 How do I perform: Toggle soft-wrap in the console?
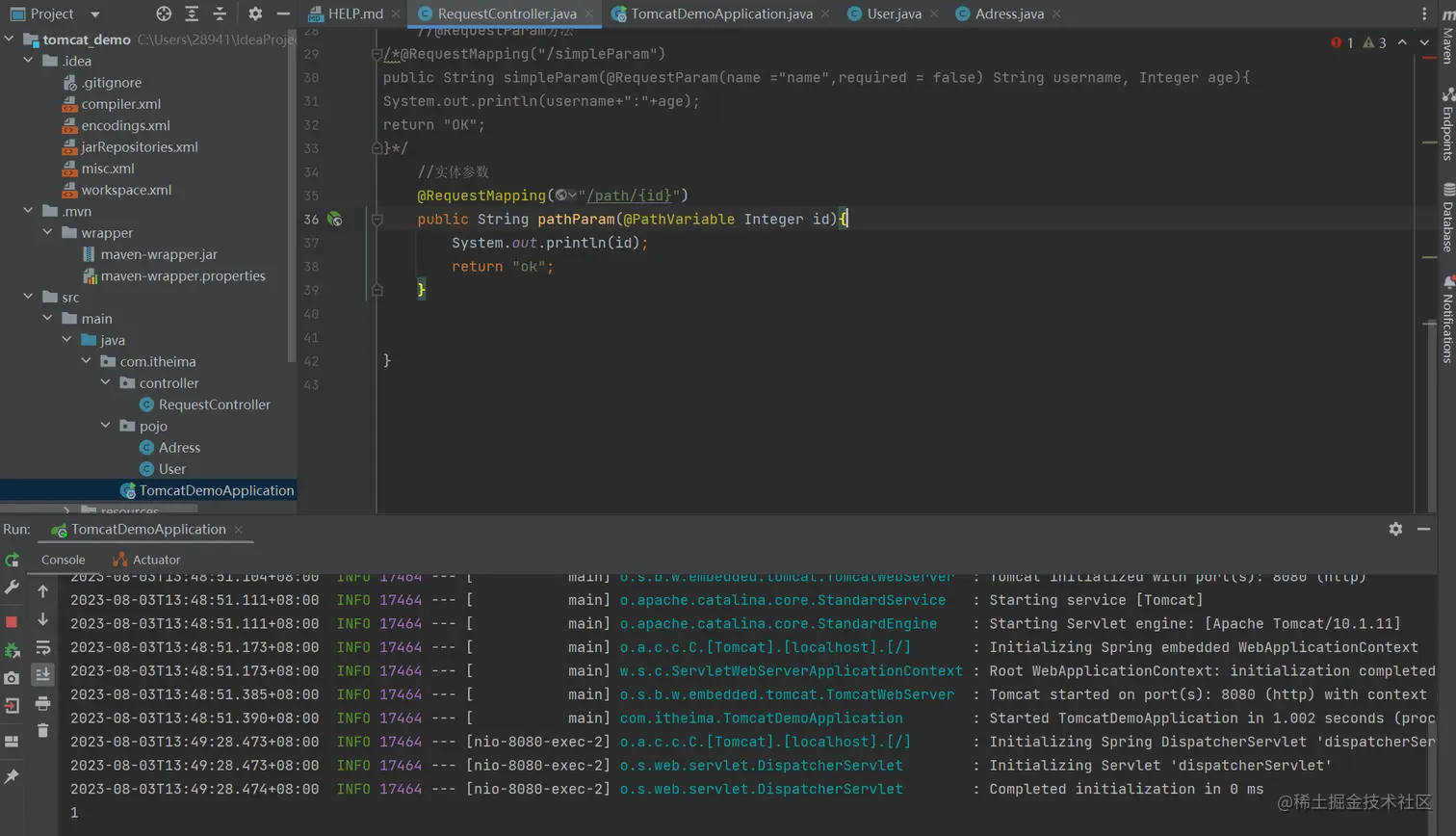coord(42,648)
